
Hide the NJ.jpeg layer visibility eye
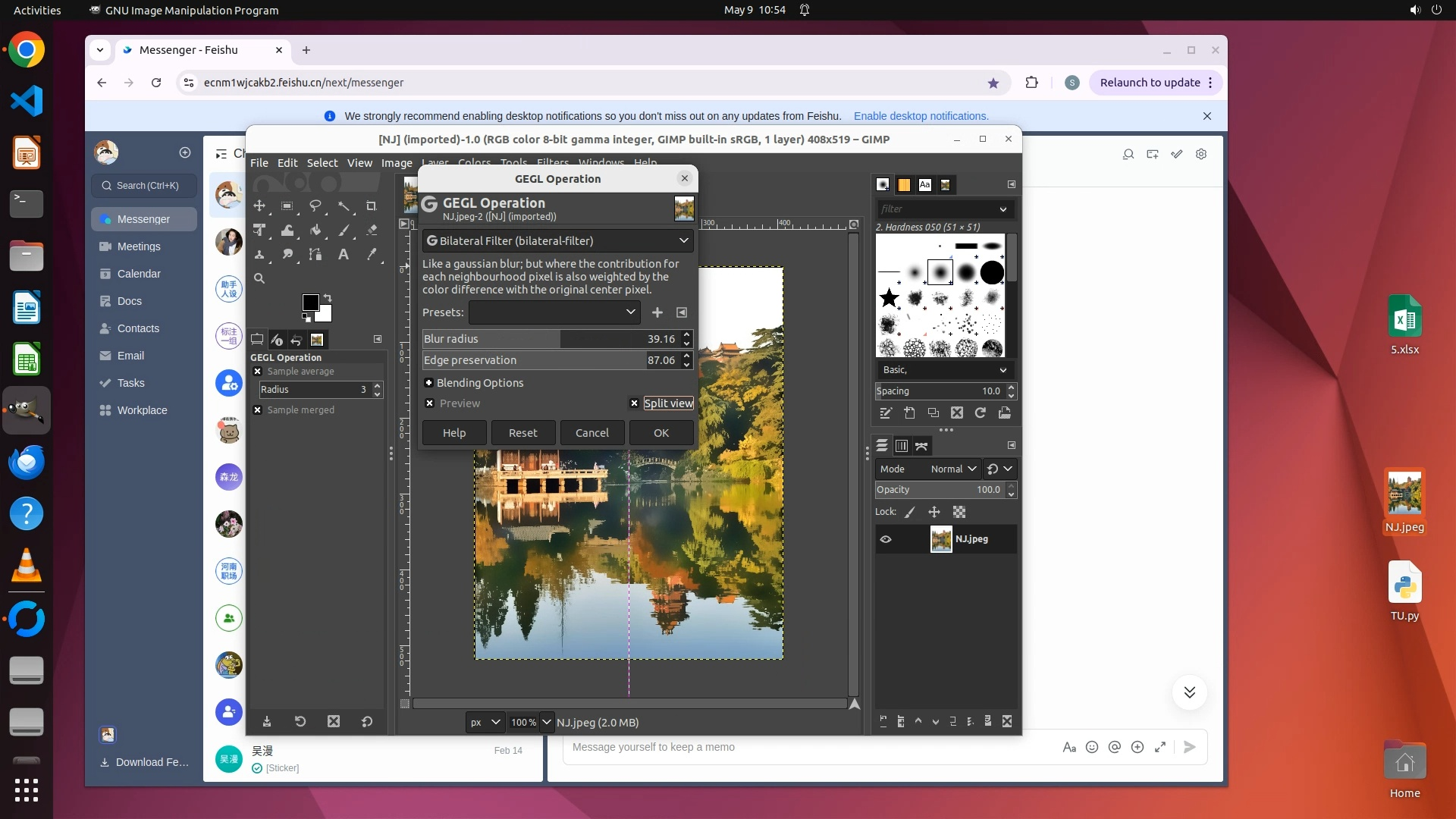click(886, 539)
